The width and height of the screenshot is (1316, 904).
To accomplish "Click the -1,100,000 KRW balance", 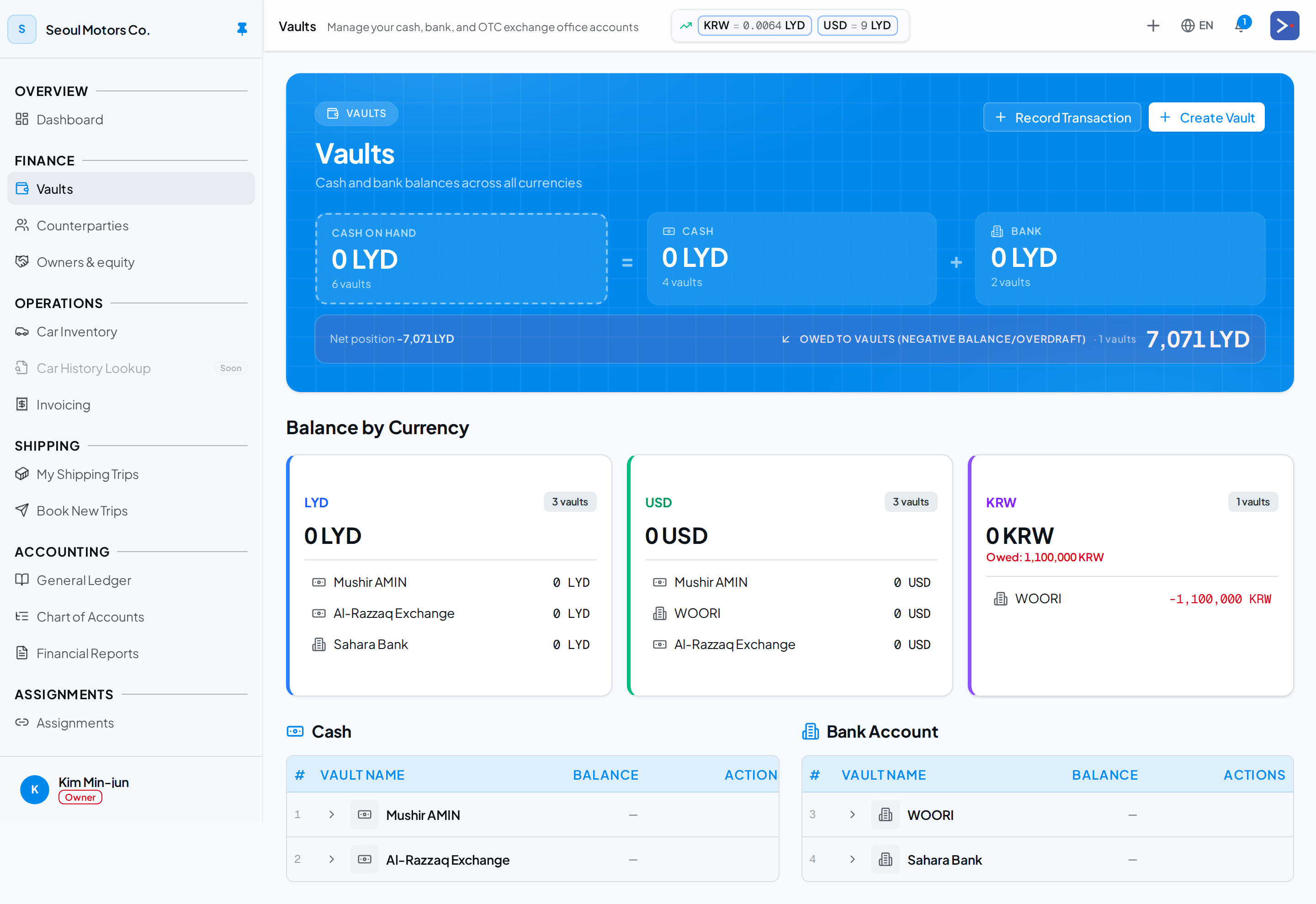I will pos(1220,599).
